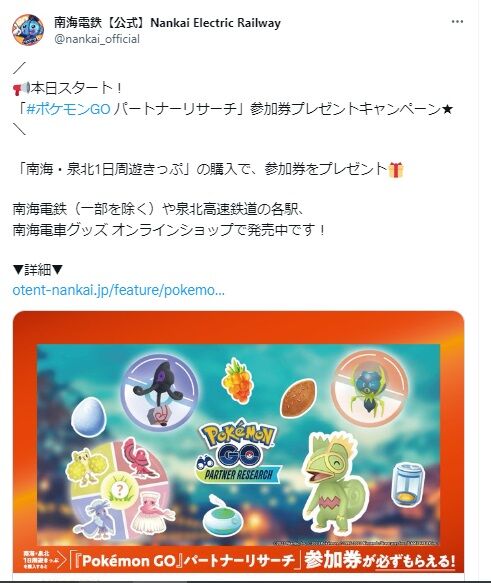Open the tweet's three-dot more options menu
This screenshot has width=491, height=583.
(x=457, y=22)
